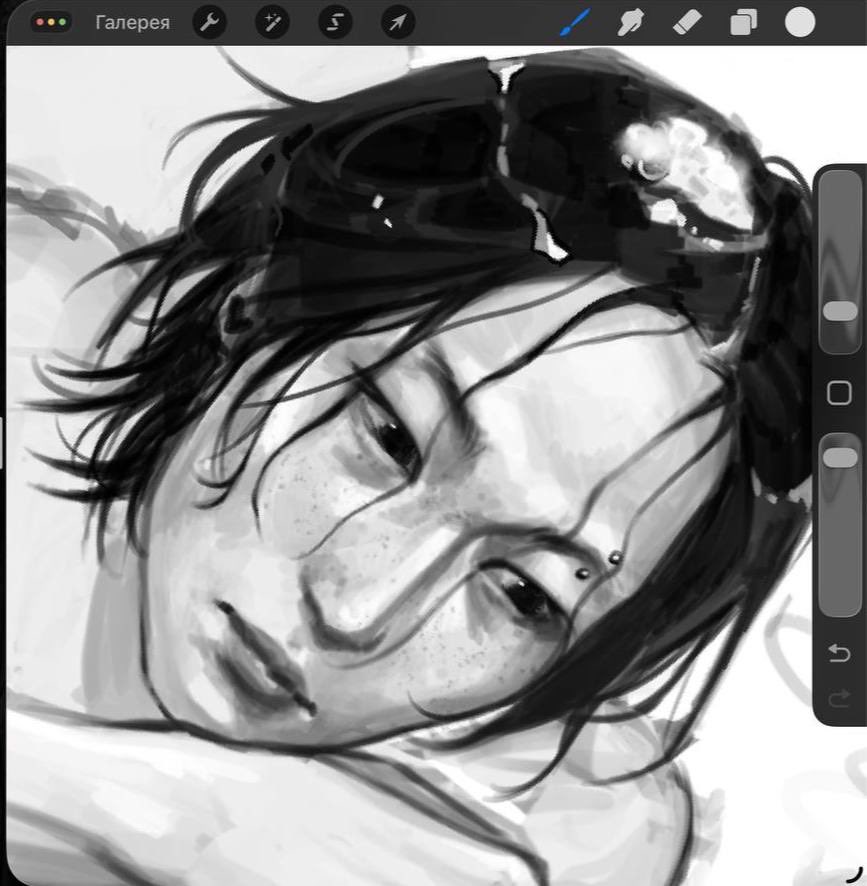Tap the square Modify button in sidebar

pyautogui.click(x=839, y=393)
